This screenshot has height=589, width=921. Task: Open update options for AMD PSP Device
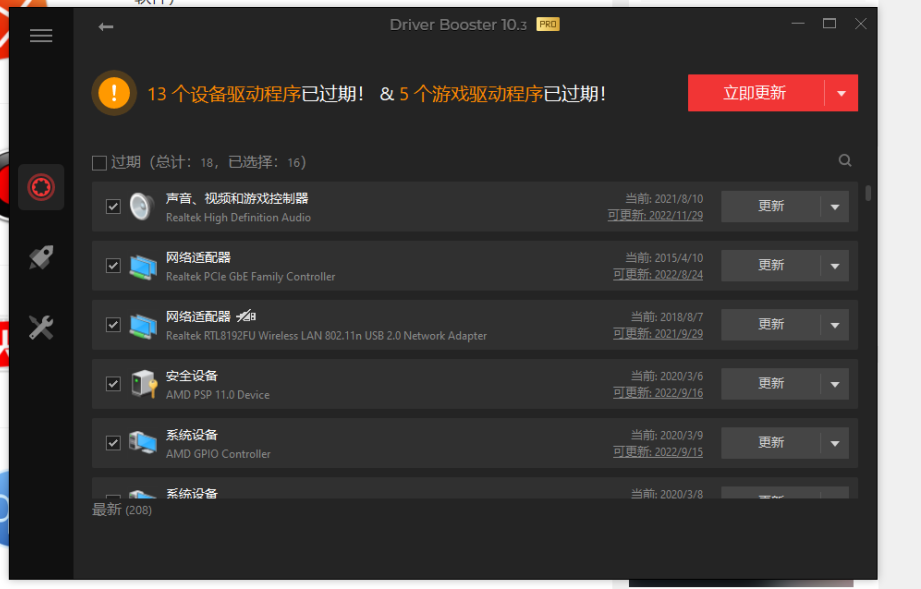point(835,385)
